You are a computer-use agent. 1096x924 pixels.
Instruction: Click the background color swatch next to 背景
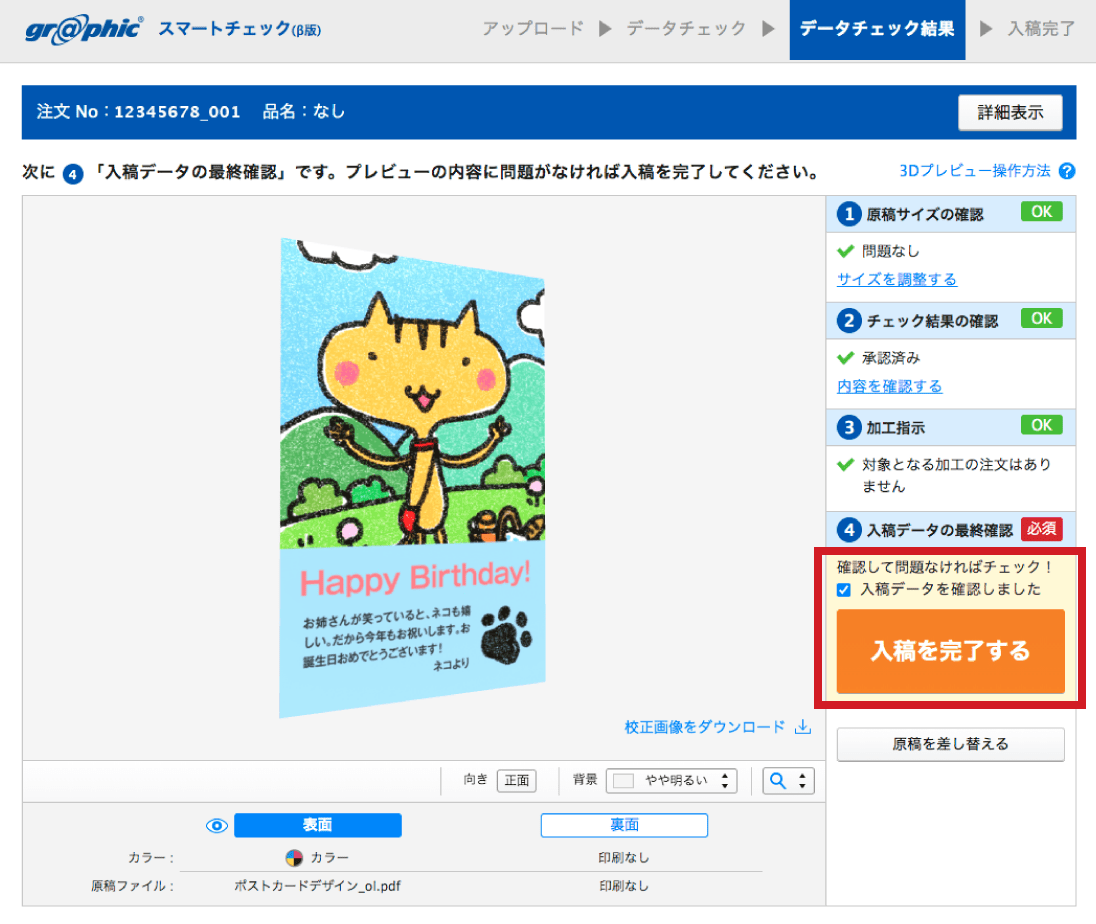(624, 781)
